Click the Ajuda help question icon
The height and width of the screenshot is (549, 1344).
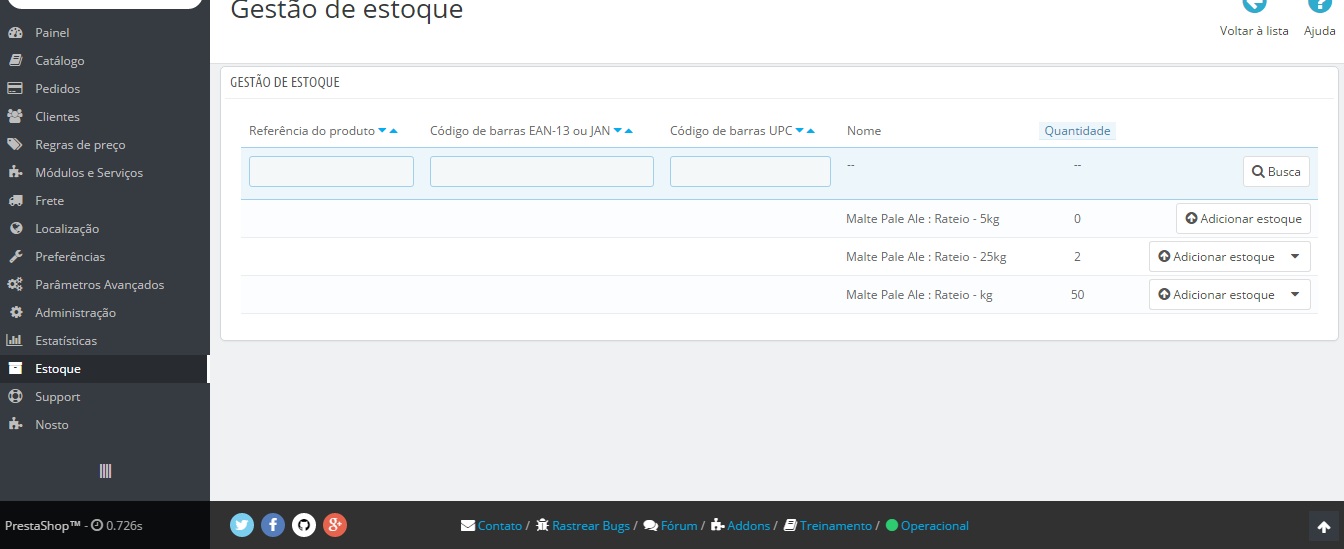pos(1320,5)
